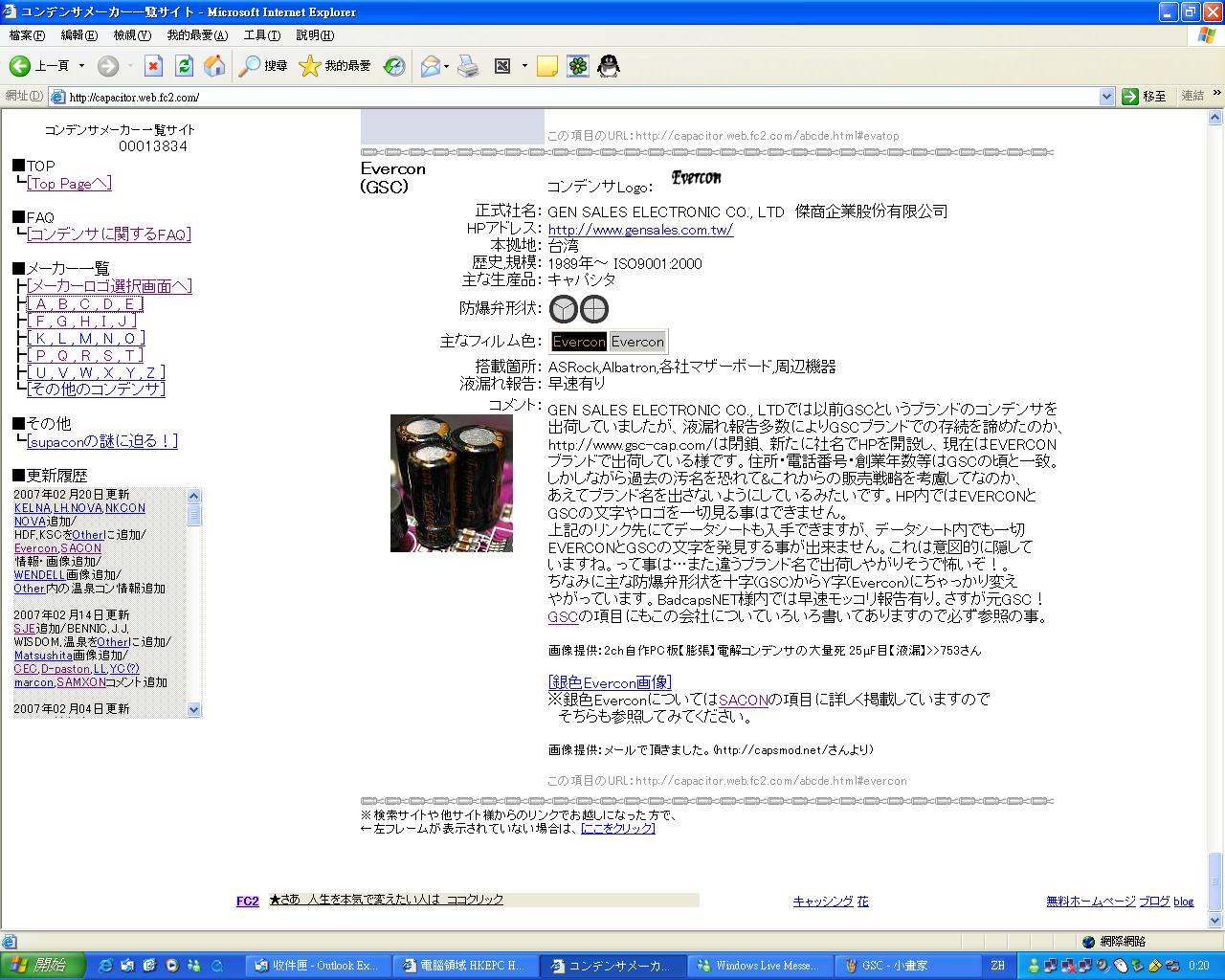The height and width of the screenshot is (980, 1225).
Task: Click the ここをクリック frame link
Action: 618,828
